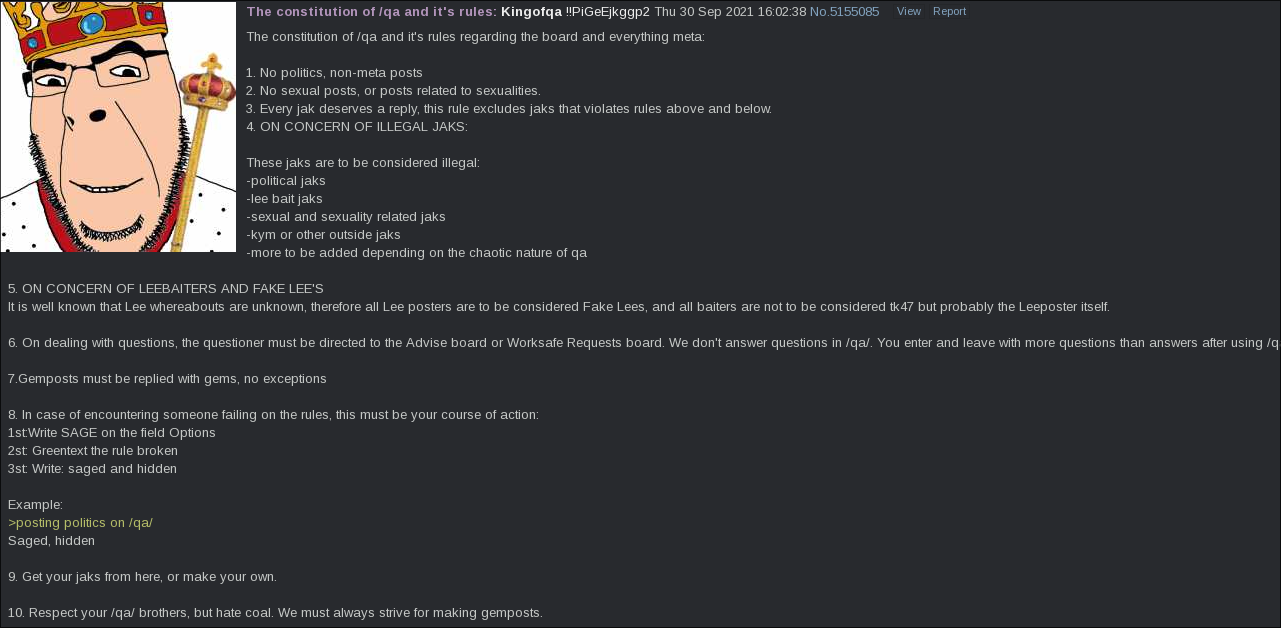Click the subject title about /qa constitution

pyautogui.click(x=371, y=12)
